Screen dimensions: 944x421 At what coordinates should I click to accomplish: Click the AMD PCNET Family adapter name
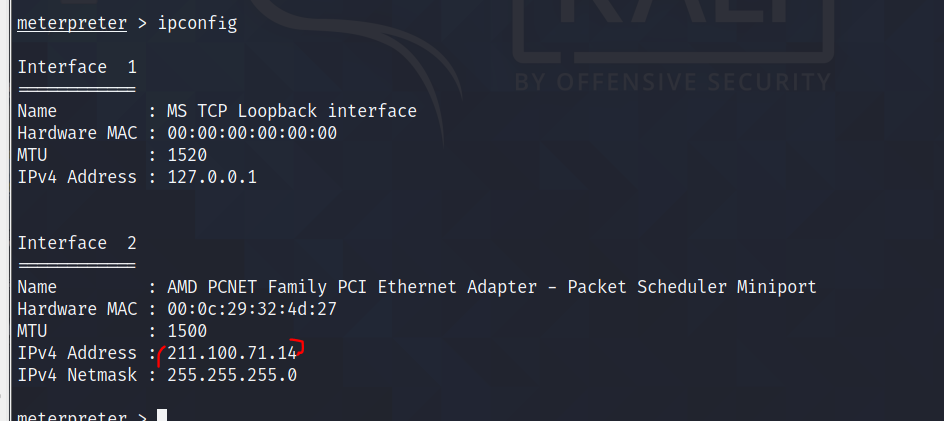point(492,287)
